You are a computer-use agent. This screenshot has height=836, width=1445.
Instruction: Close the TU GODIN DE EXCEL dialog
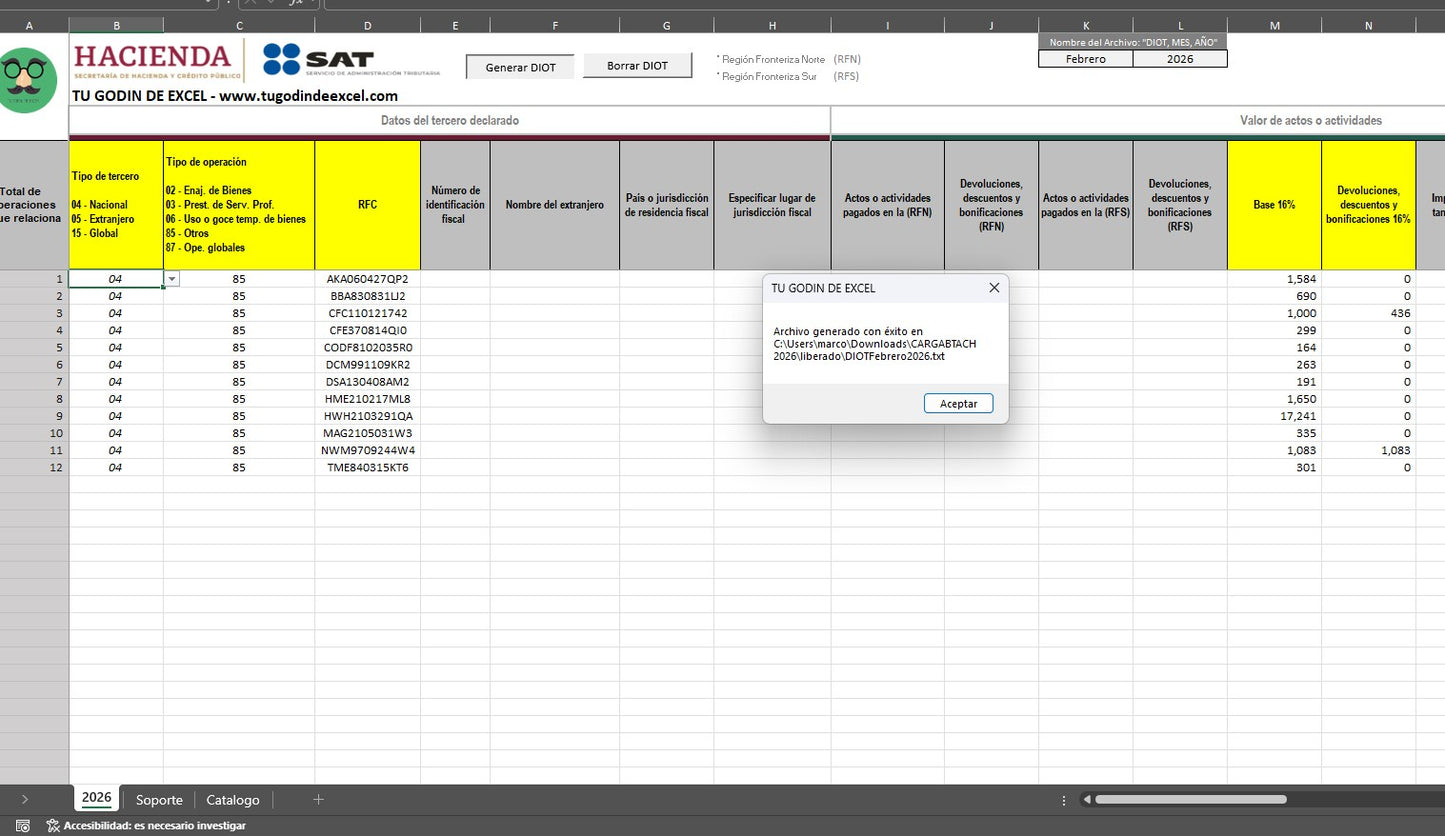click(x=994, y=288)
